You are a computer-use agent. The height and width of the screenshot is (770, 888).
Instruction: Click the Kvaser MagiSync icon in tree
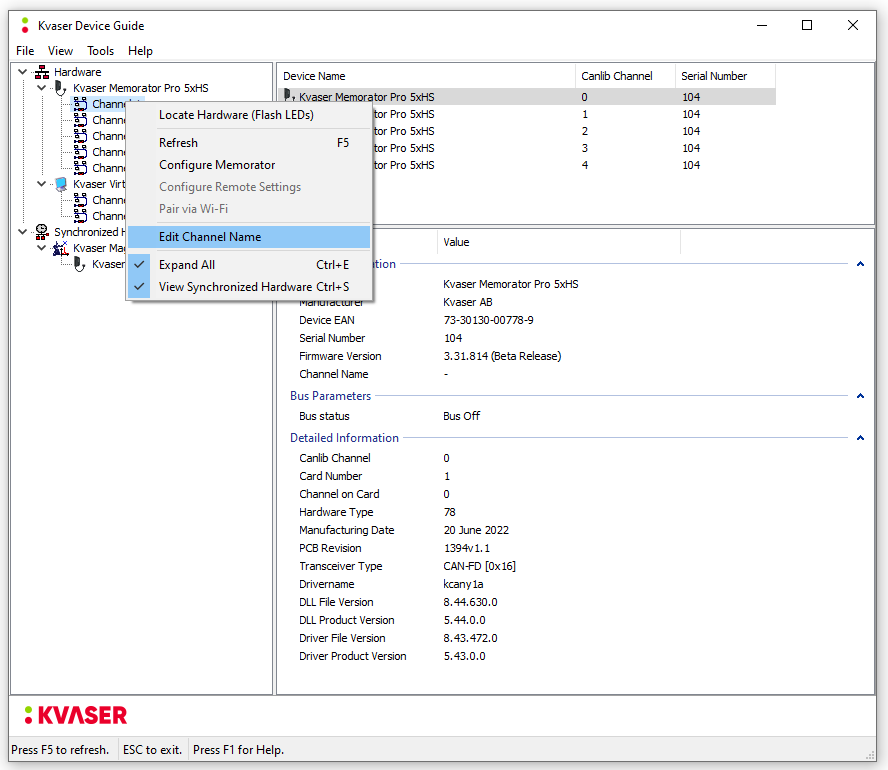[x=60, y=248]
